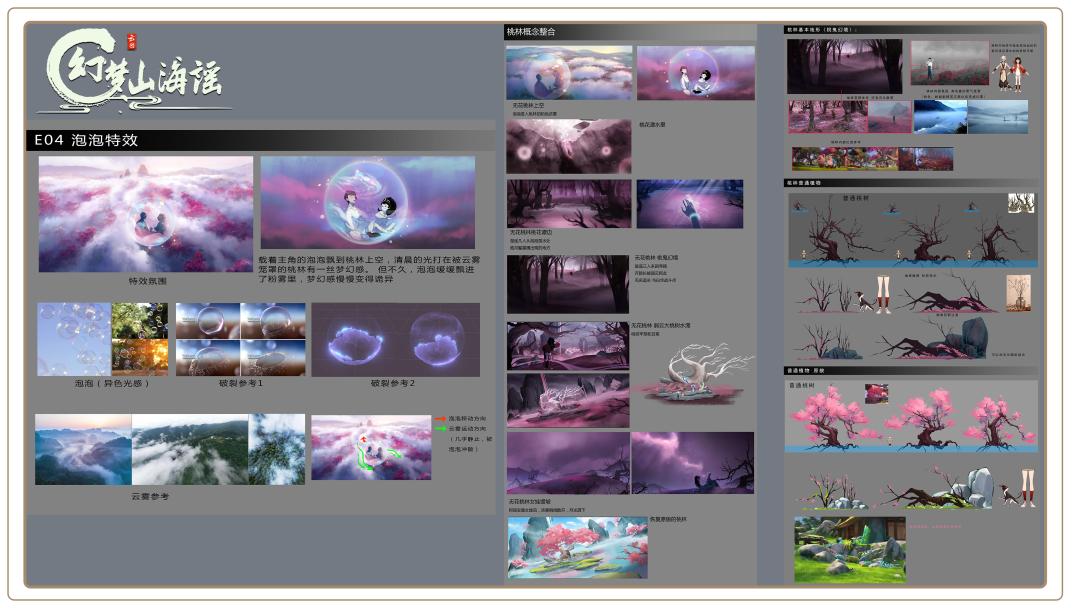Click the '破裂参考2' caption
The width and height of the screenshot is (1080, 608).
point(393,383)
